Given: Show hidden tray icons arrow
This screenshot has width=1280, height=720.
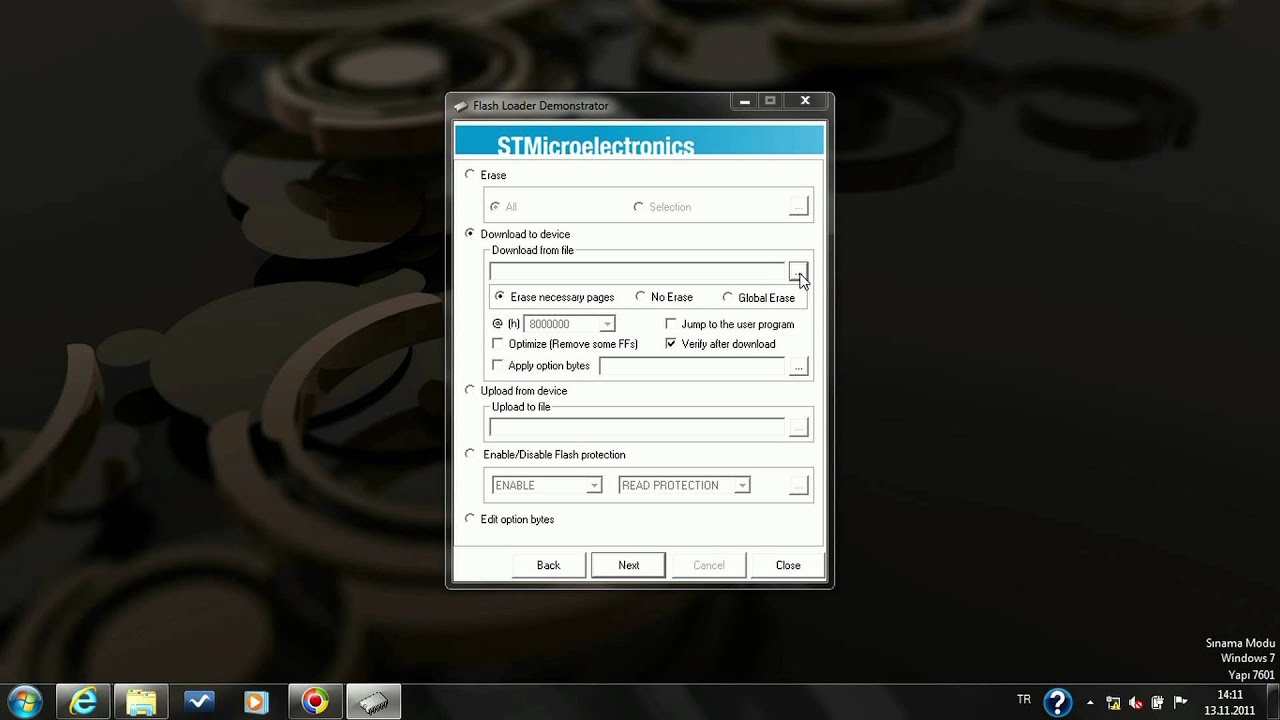Looking at the screenshot, I should 1089,702.
